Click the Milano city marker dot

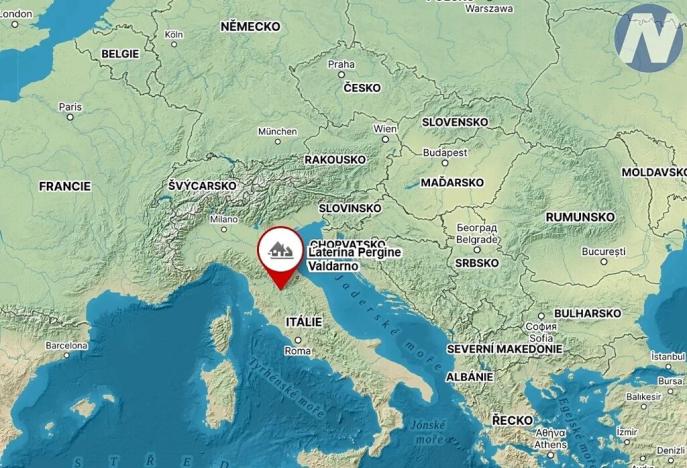pyautogui.click(x=224, y=229)
